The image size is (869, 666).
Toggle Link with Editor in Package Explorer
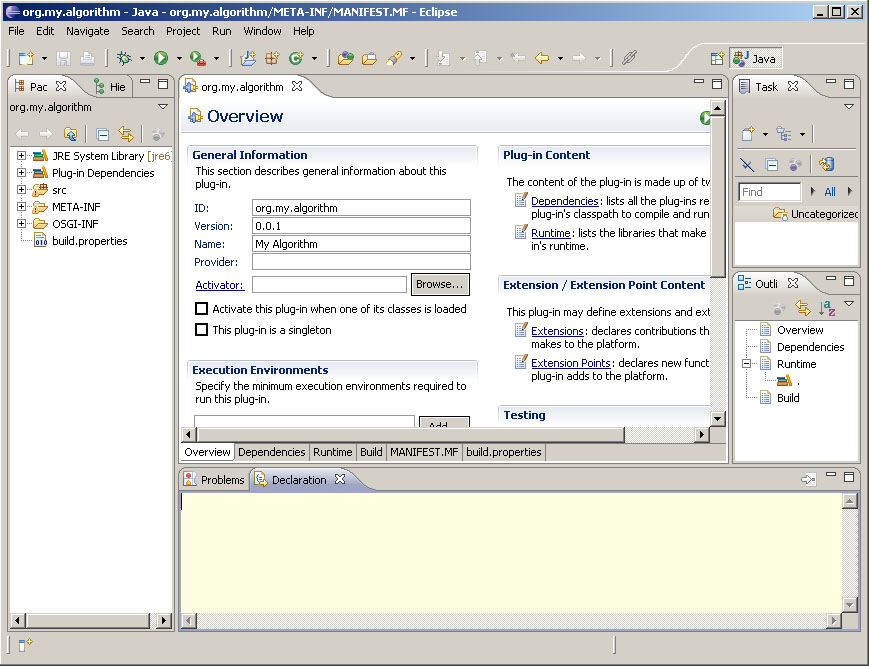click(126, 134)
